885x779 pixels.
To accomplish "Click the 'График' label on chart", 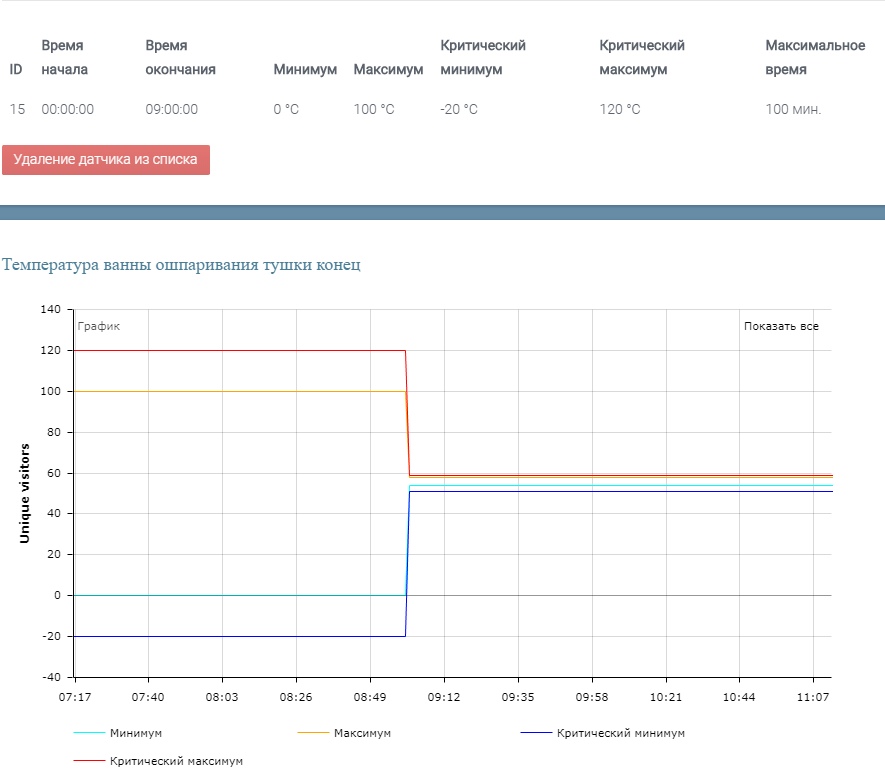I will (99, 326).
